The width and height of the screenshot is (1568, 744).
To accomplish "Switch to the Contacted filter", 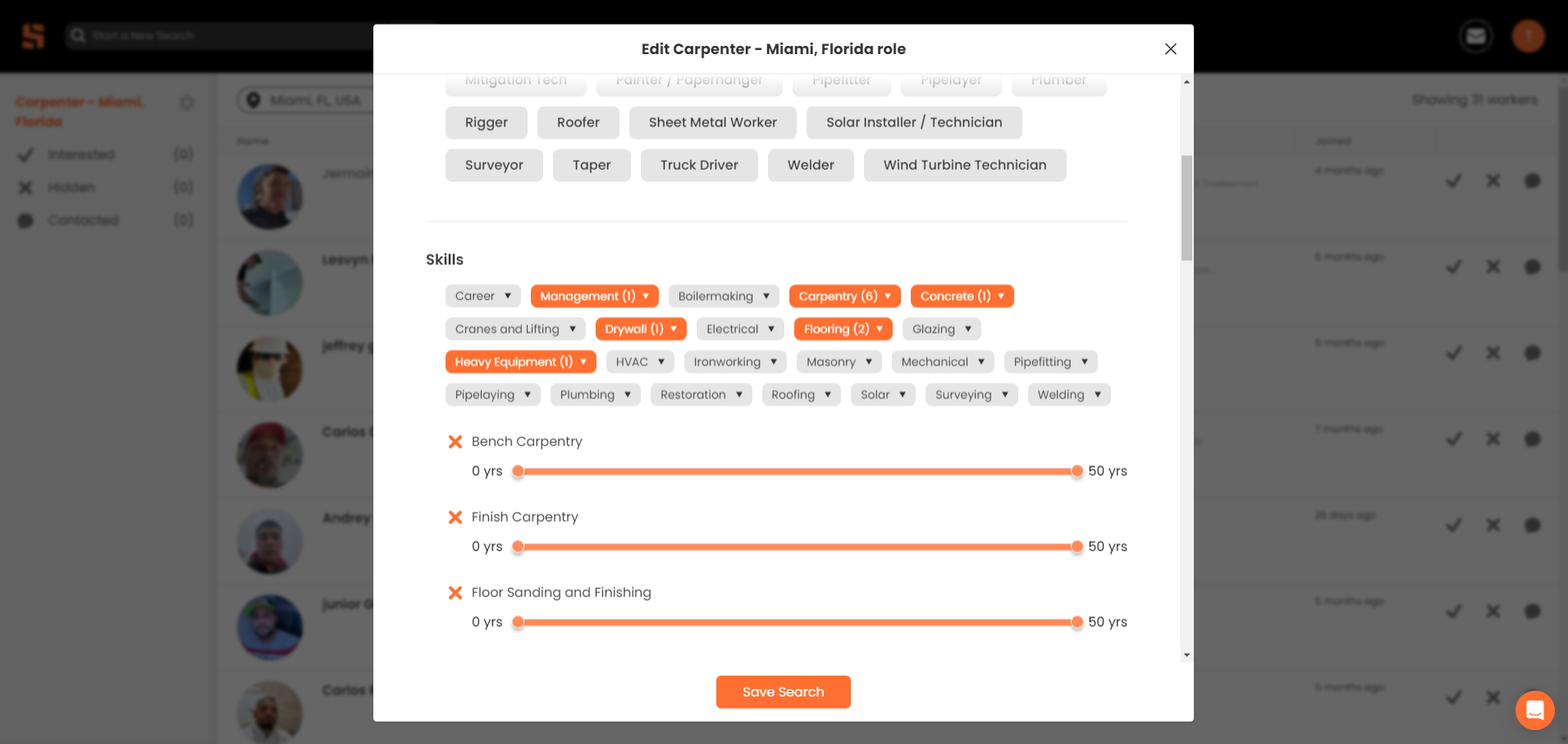I will pos(84,220).
